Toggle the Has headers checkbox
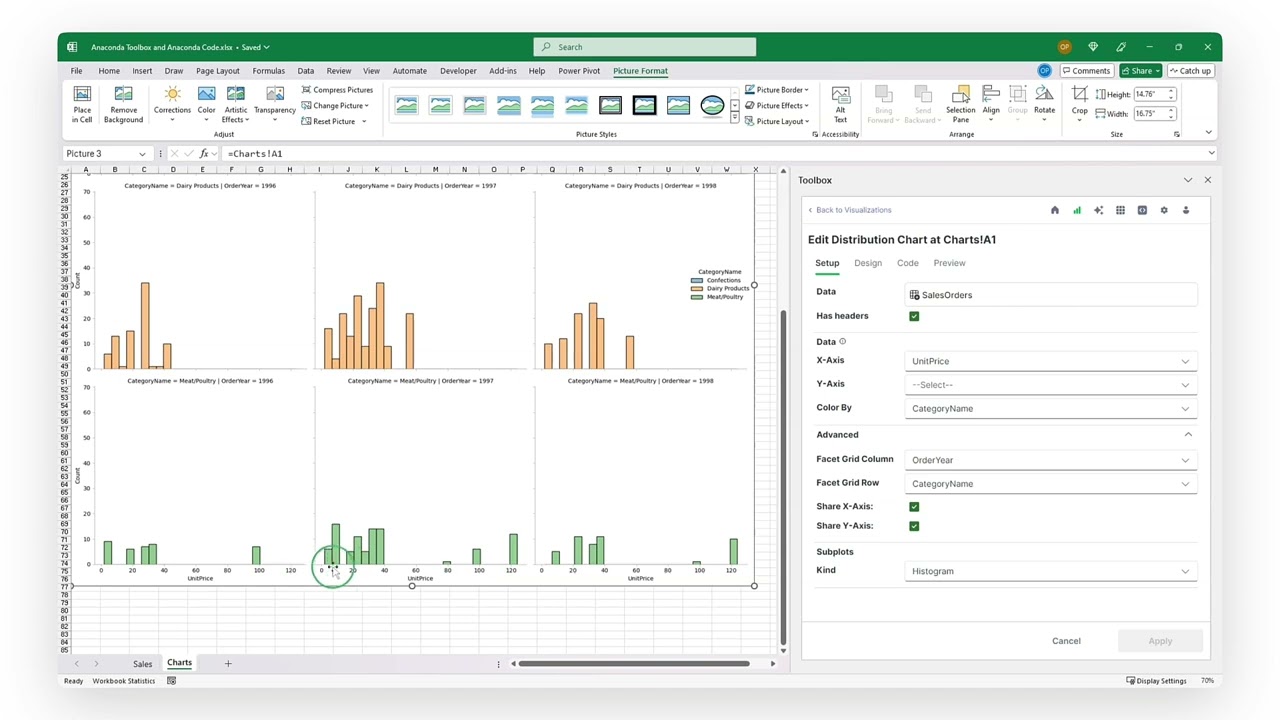The height and width of the screenshot is (720, 1280). [x=914, y=316]
